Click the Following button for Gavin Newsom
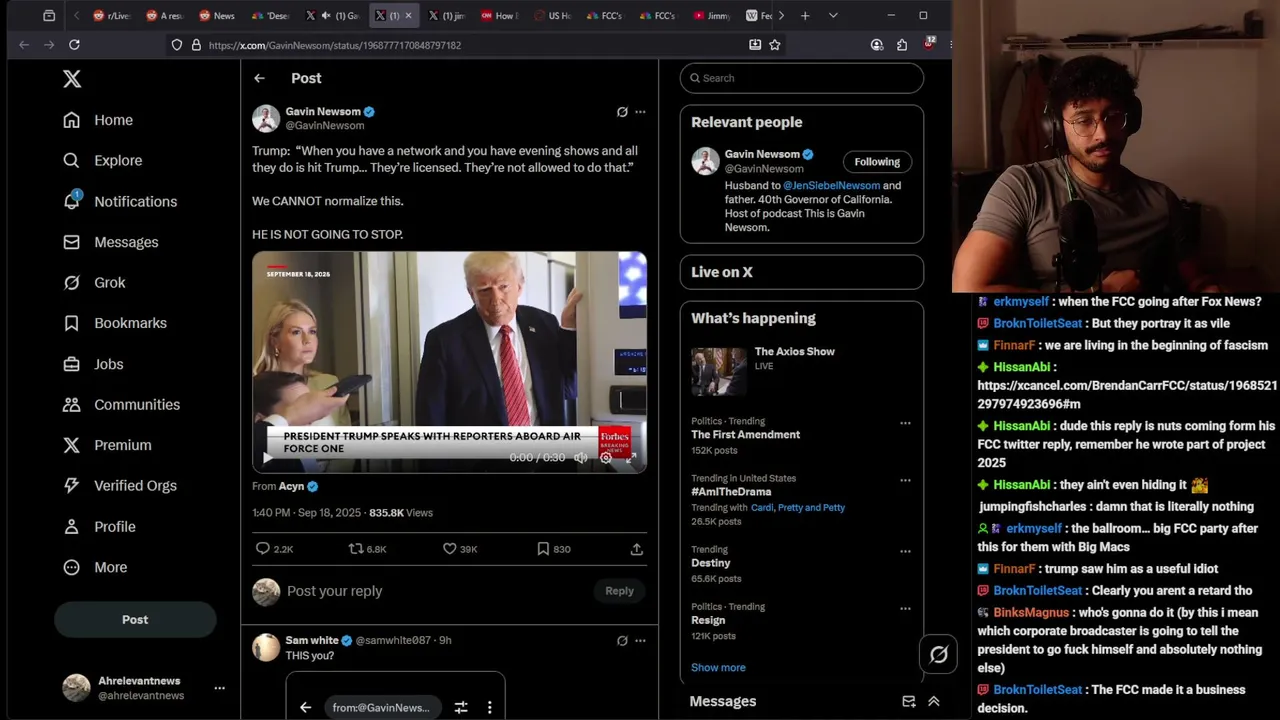The width and height of the screenshot is (1280, 720). pyautogui.click(x=877, y=162)
